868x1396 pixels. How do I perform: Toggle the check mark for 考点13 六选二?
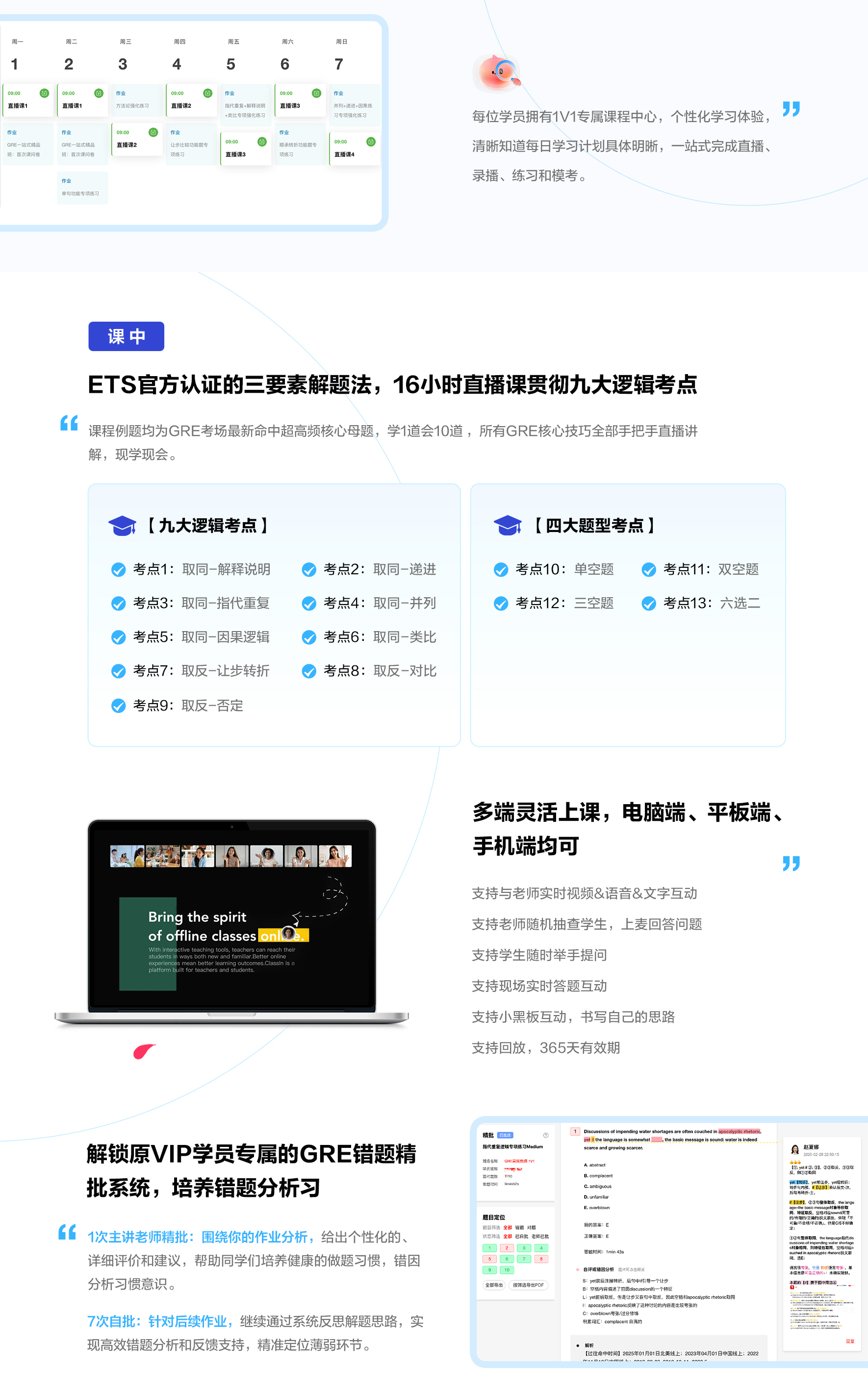tap(649, 603)
